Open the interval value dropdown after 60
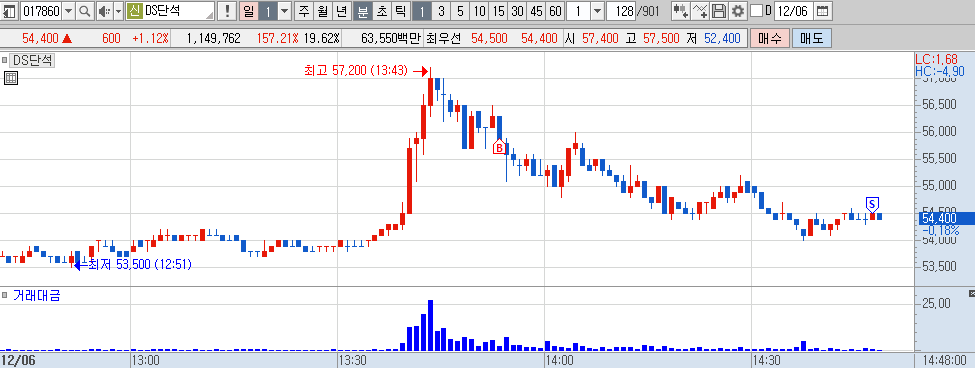The width and height of the screenshot is (975, 368). pos(597,11)
